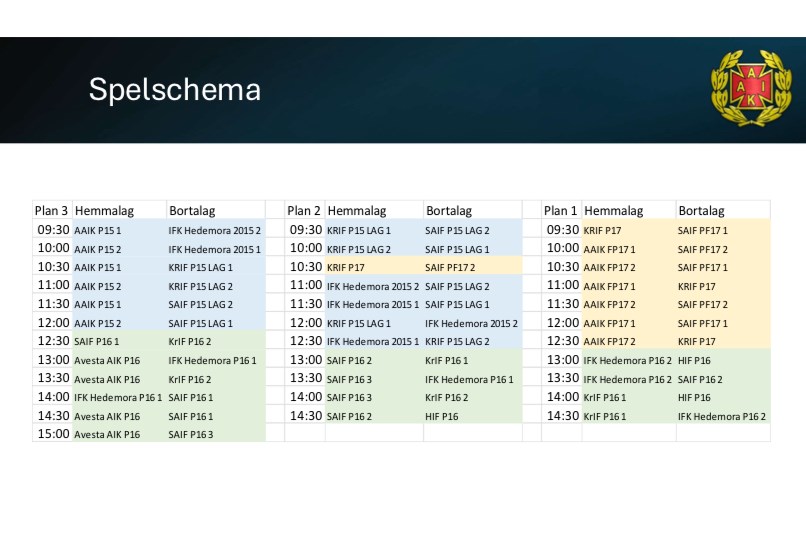The height and width of the screenshot is (542, 806).
Task: Click SAIF P16 3 in the 15:00 row
Action: coord(191,435)
